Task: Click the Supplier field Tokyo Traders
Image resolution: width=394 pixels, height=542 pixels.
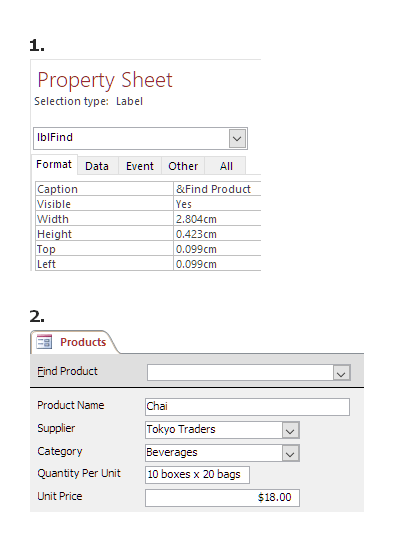Action: pos(214,430)
